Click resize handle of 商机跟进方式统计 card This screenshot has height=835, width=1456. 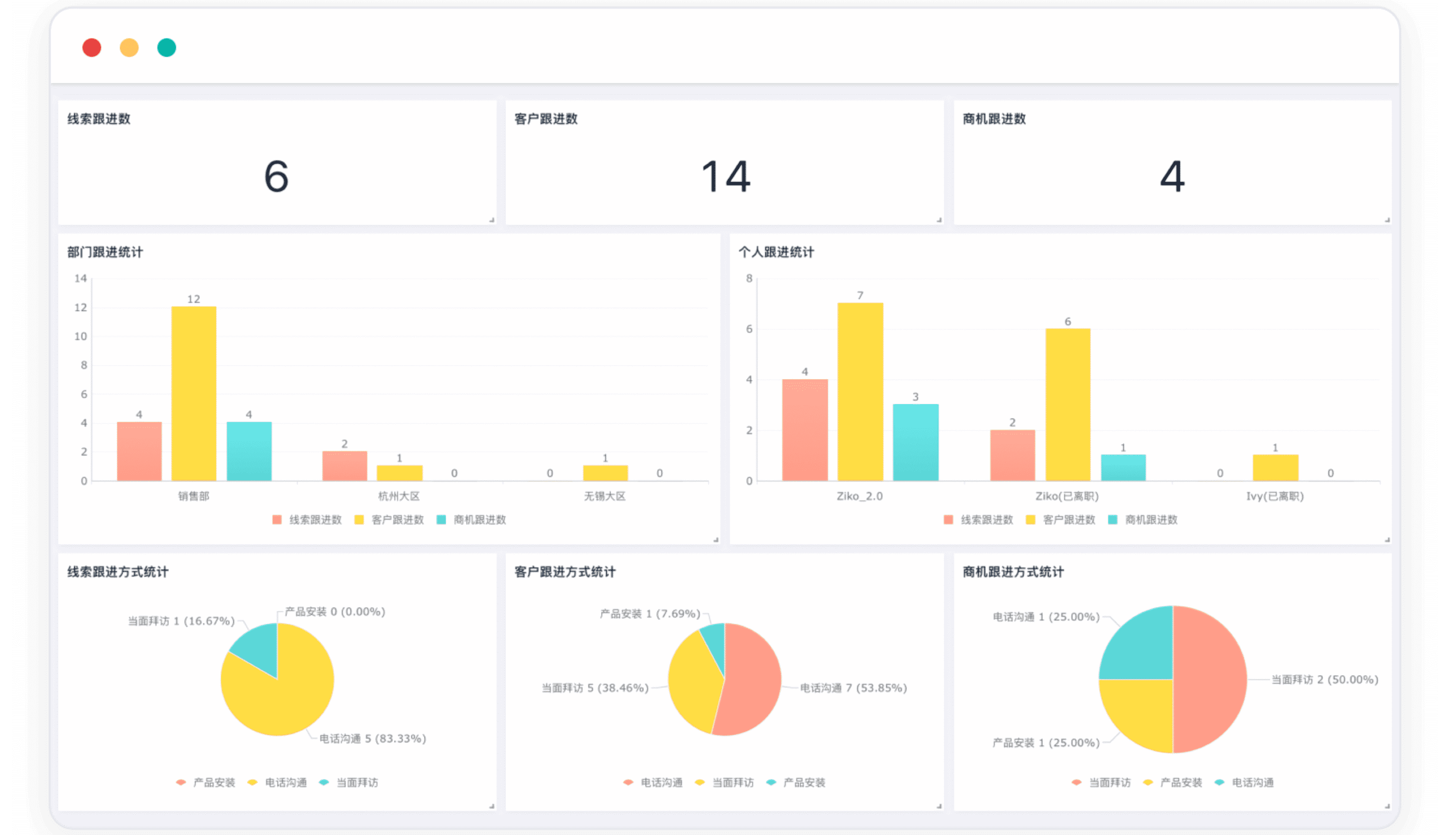(x=1387, y=806)
